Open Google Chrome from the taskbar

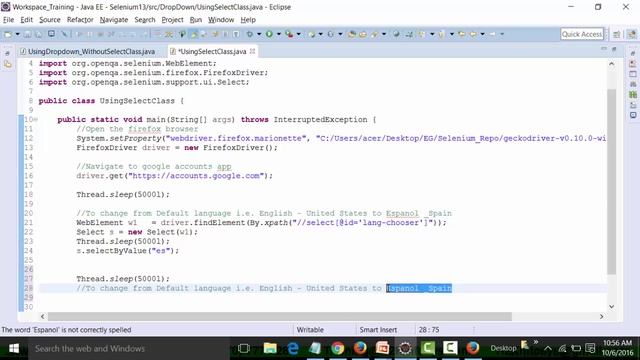coord(337,348)
